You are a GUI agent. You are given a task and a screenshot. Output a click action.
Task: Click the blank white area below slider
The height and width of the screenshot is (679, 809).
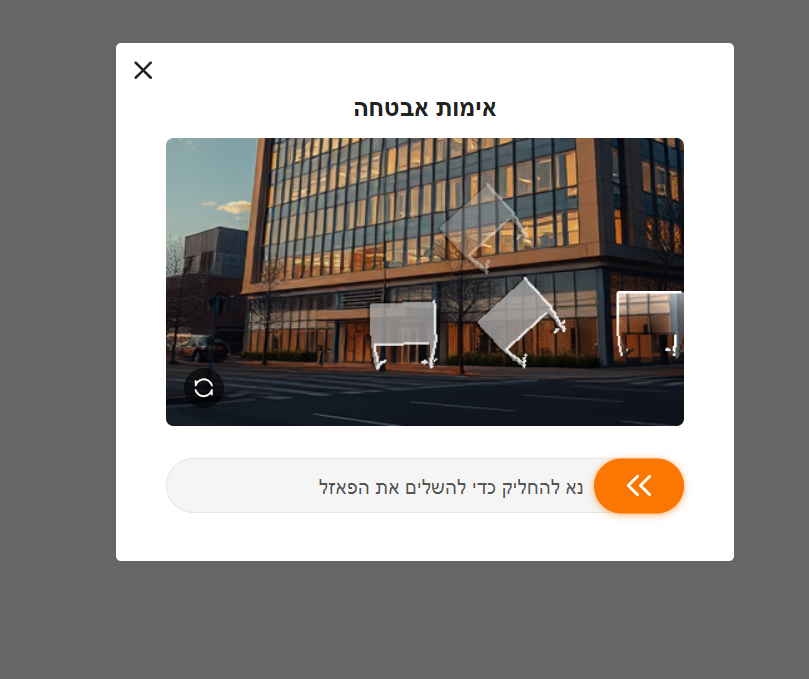425,537
